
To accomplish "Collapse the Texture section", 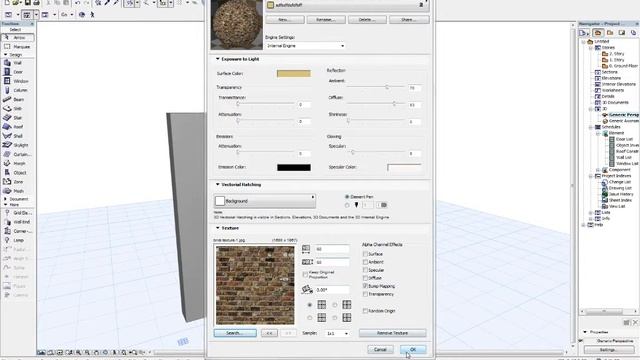I will [218, 228].
